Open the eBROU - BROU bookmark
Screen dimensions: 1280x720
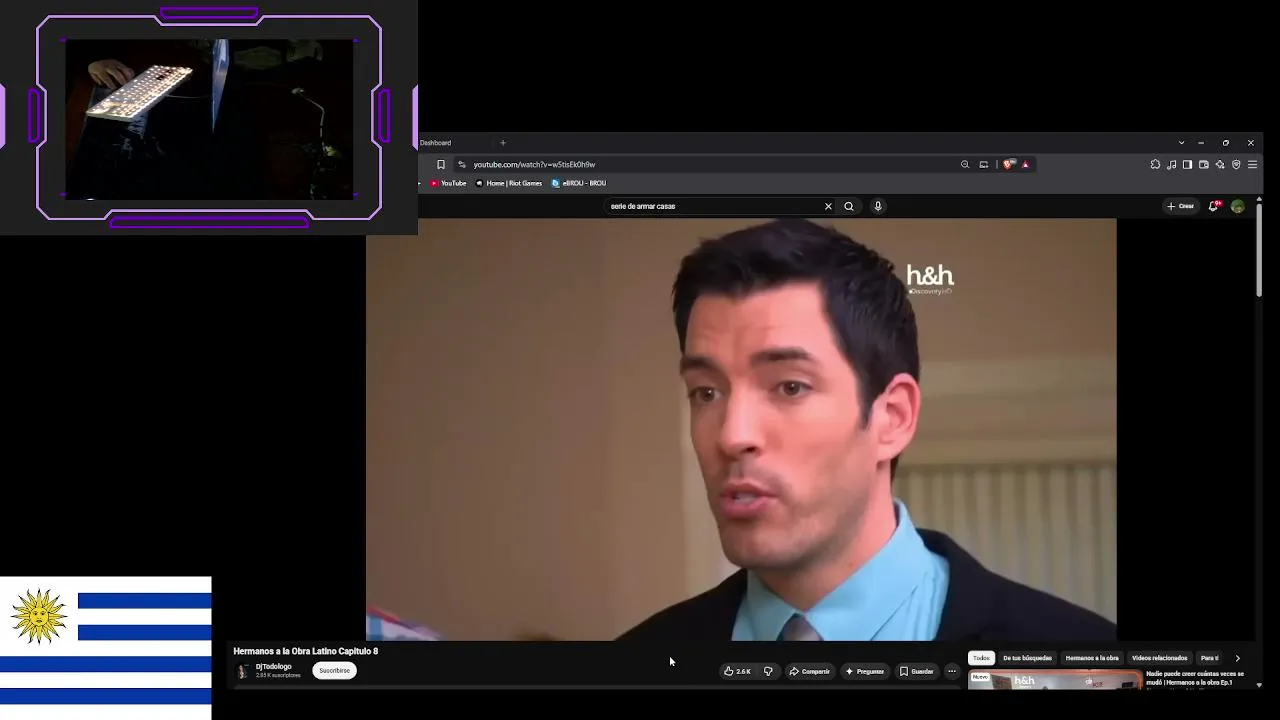(579, 183)
